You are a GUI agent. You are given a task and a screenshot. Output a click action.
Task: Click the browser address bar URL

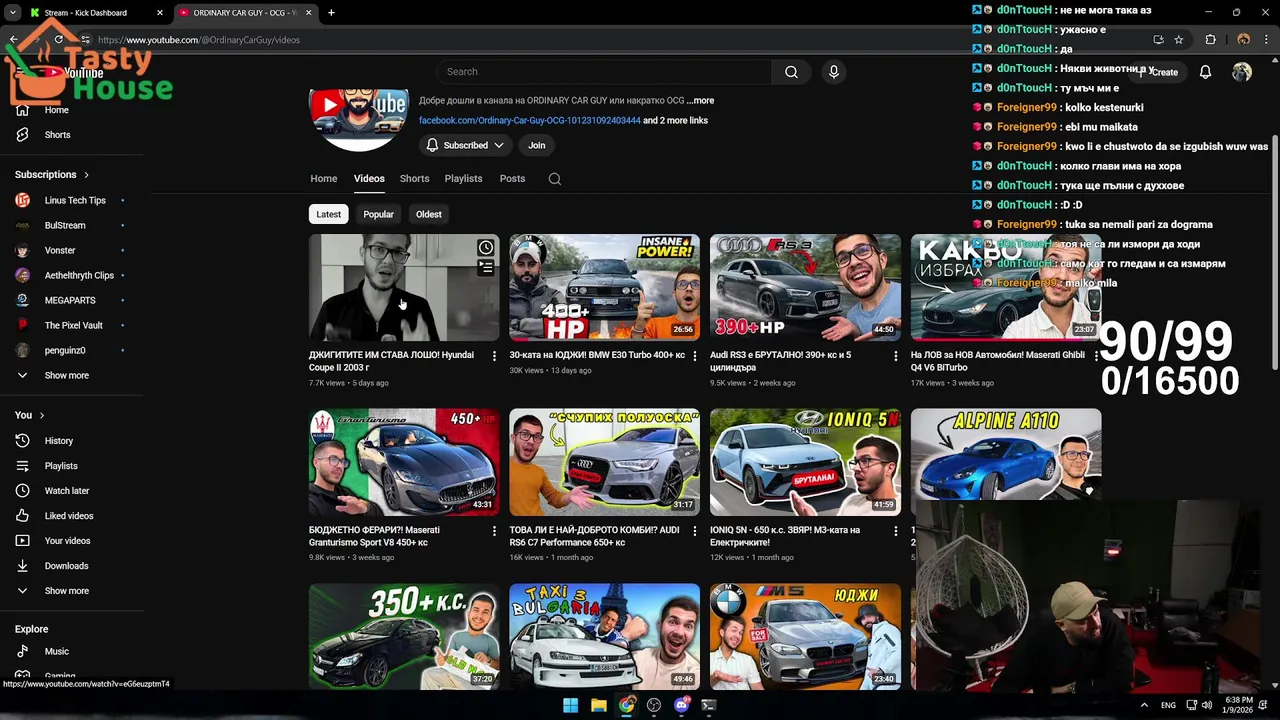point(200,40)
